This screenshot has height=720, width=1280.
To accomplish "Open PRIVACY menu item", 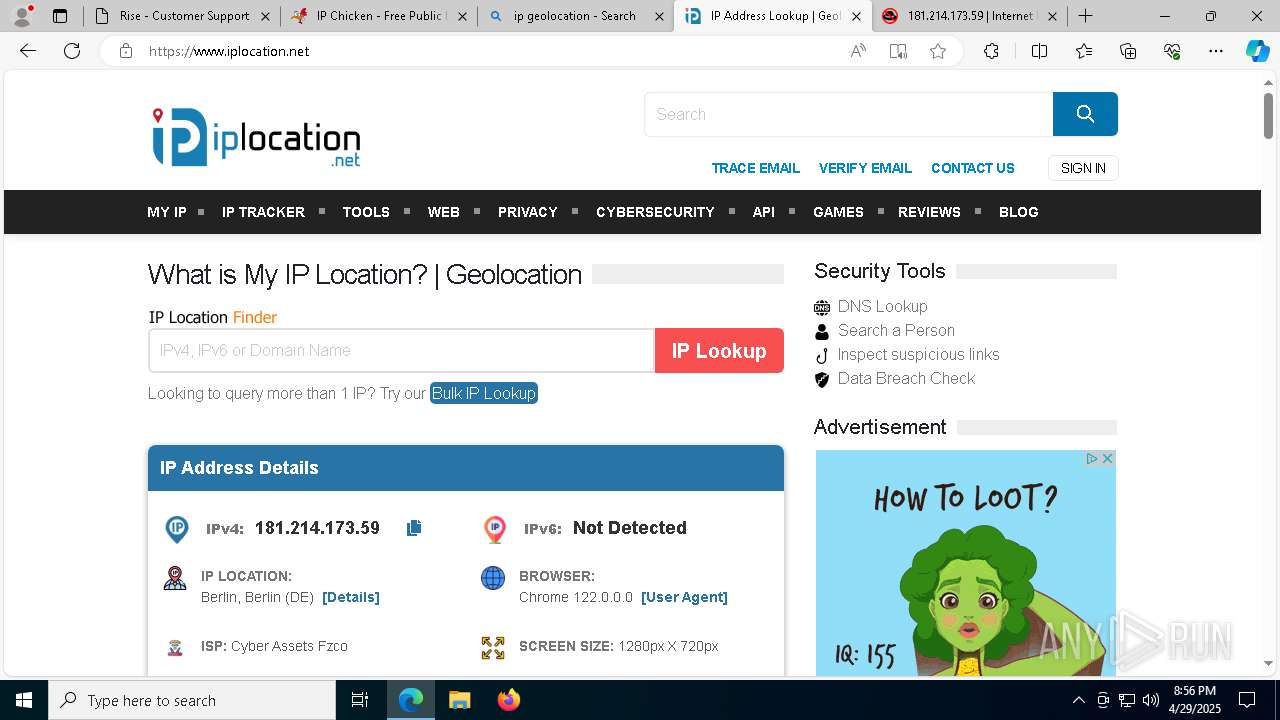I will tap(528, 212).
